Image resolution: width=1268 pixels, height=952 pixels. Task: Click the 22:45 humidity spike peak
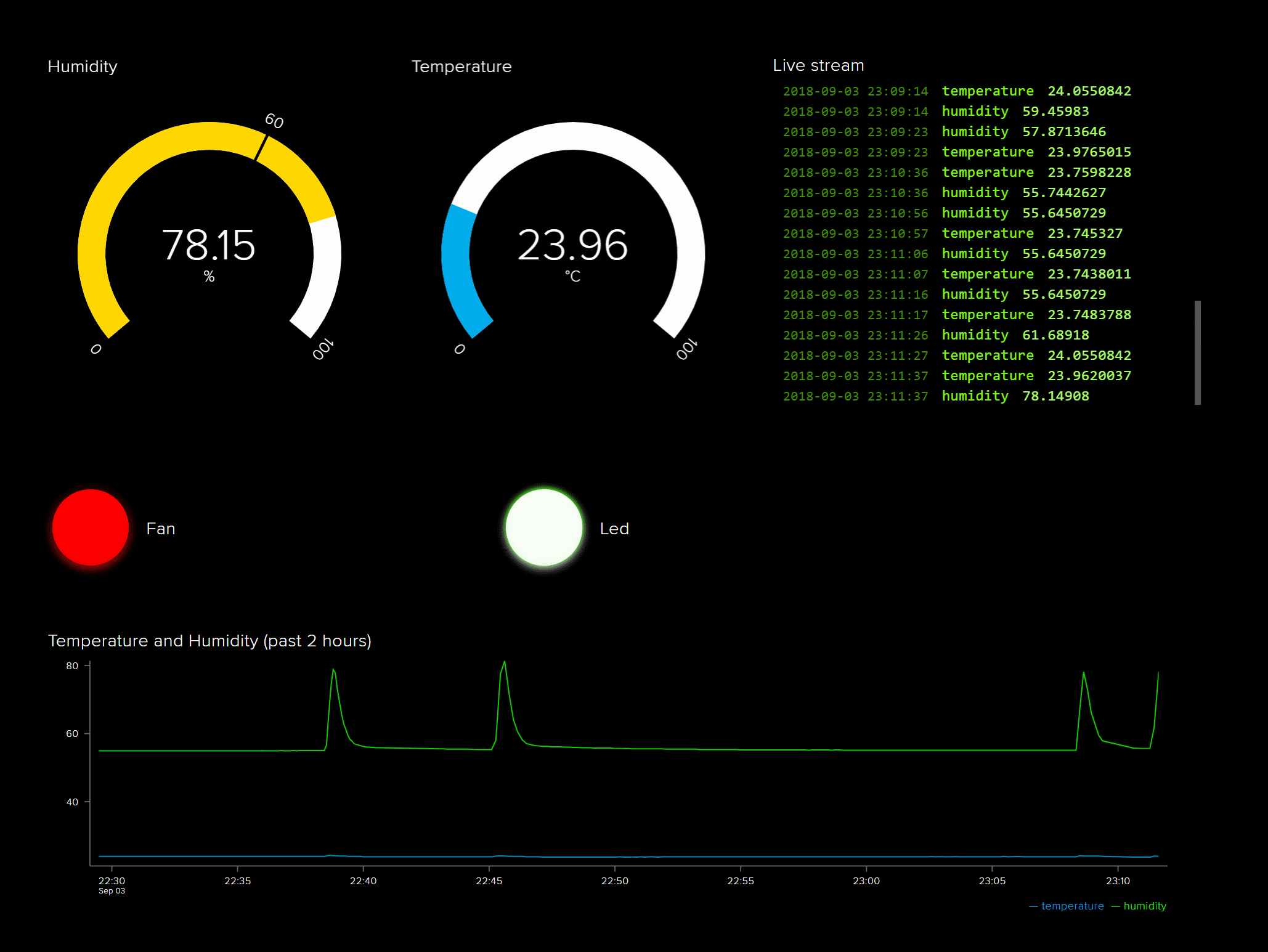505,663
